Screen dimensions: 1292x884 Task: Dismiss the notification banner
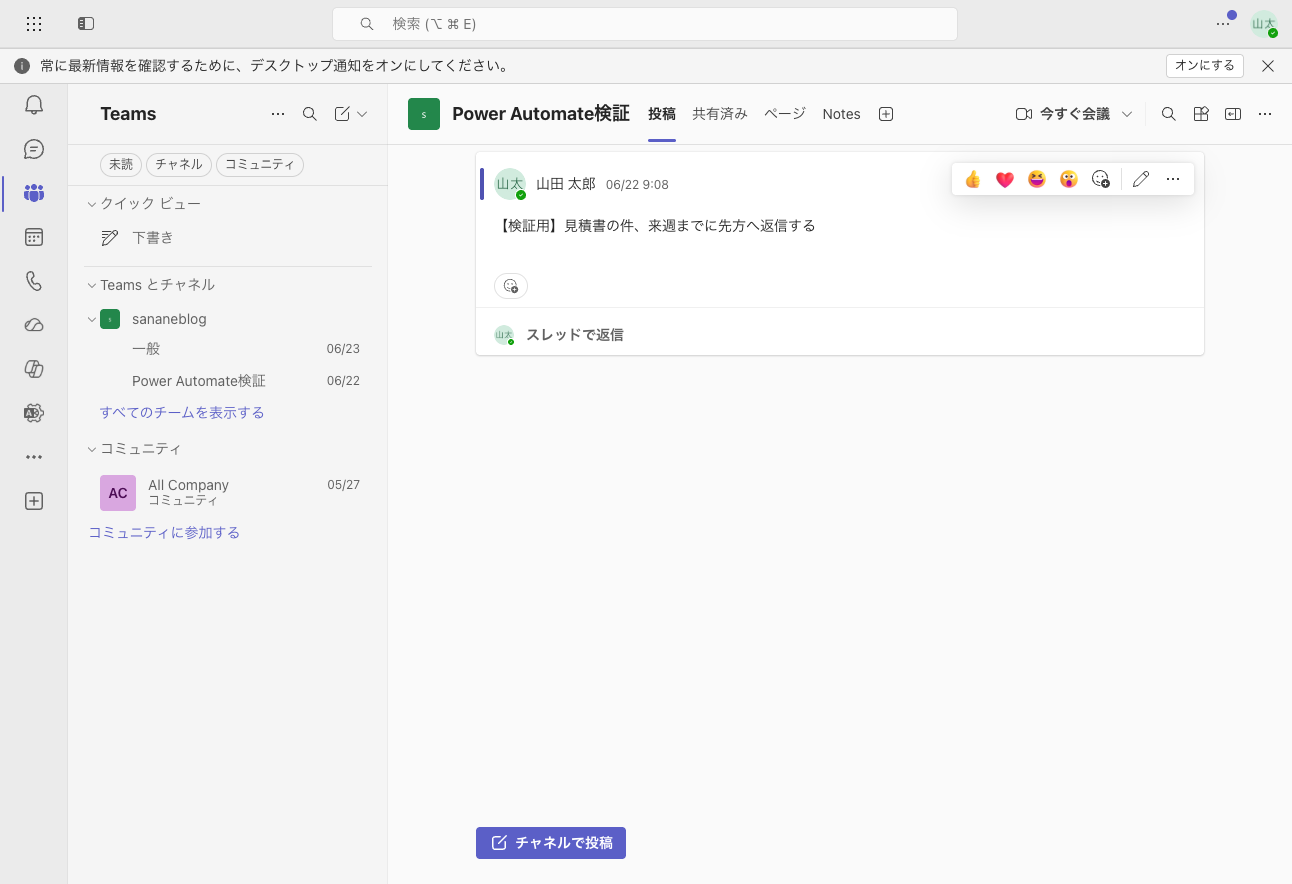pos(1268,66)
